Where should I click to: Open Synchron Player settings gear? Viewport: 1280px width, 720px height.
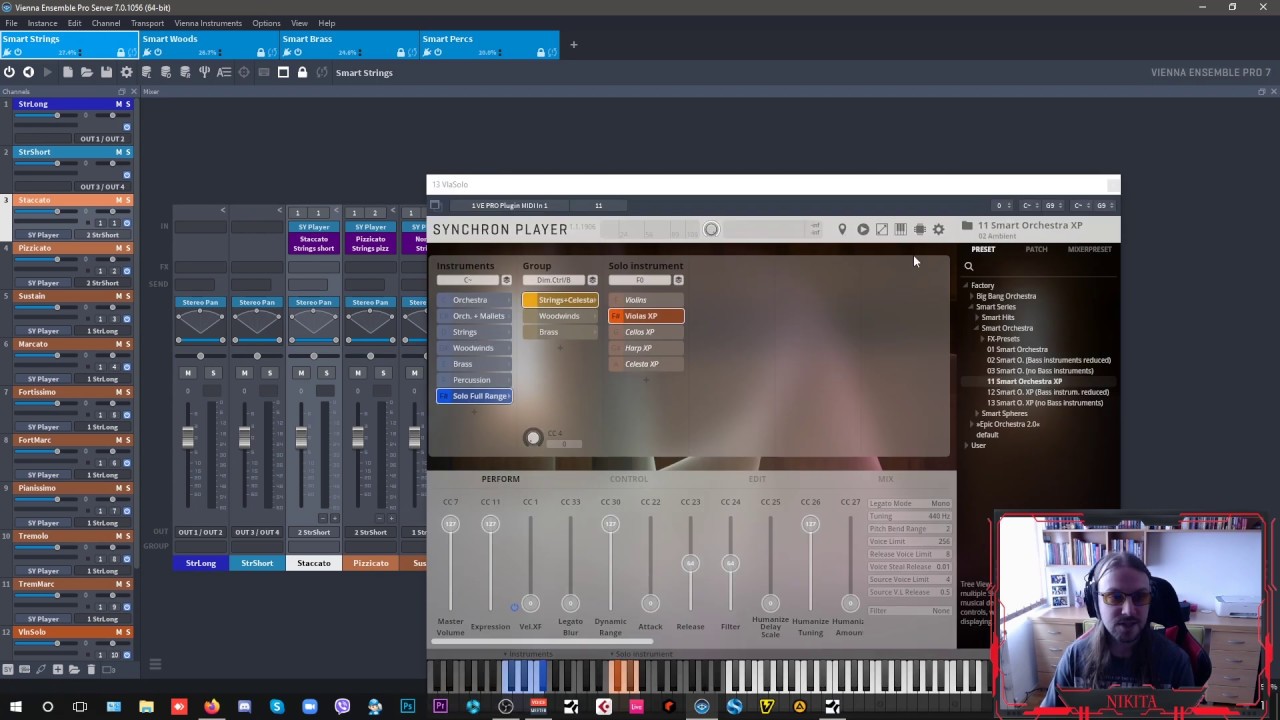pos(939,230)
